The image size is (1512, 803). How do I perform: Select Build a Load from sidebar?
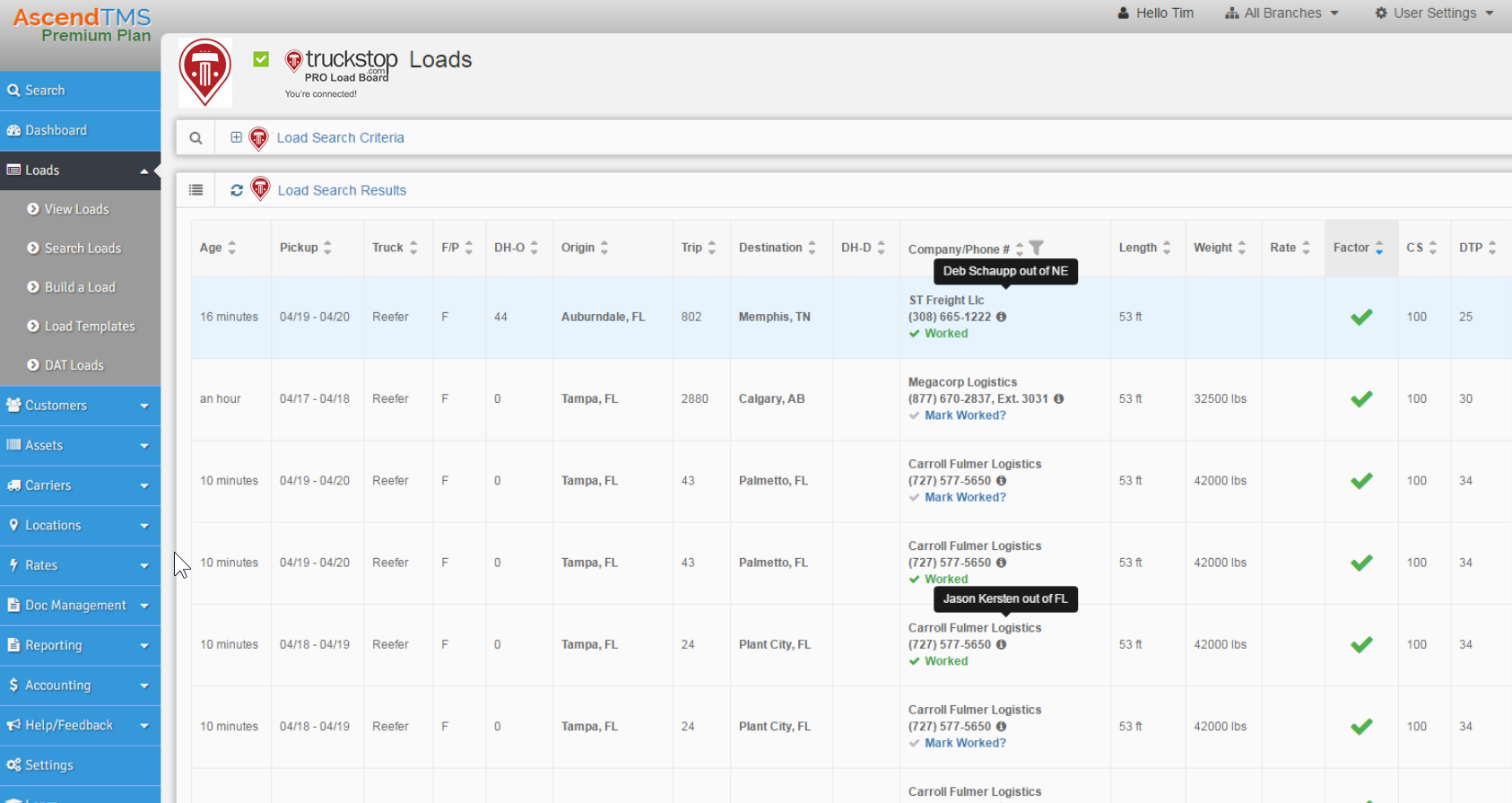[x=80, y=287]
